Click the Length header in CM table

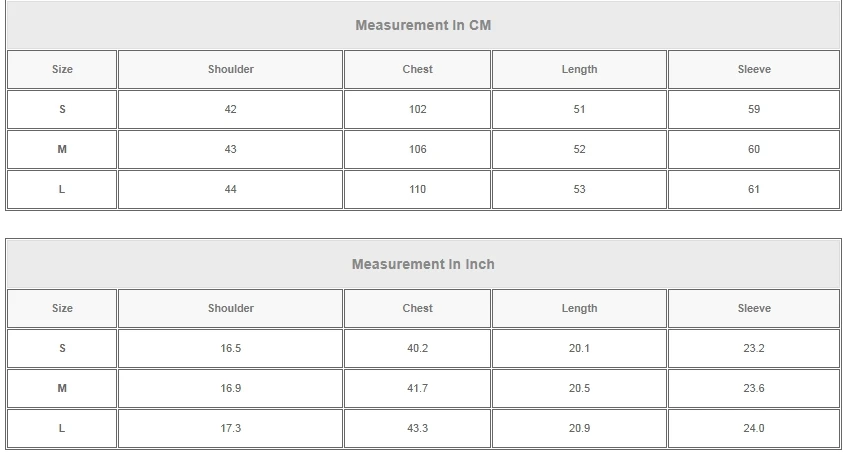[x=579, y=69]
